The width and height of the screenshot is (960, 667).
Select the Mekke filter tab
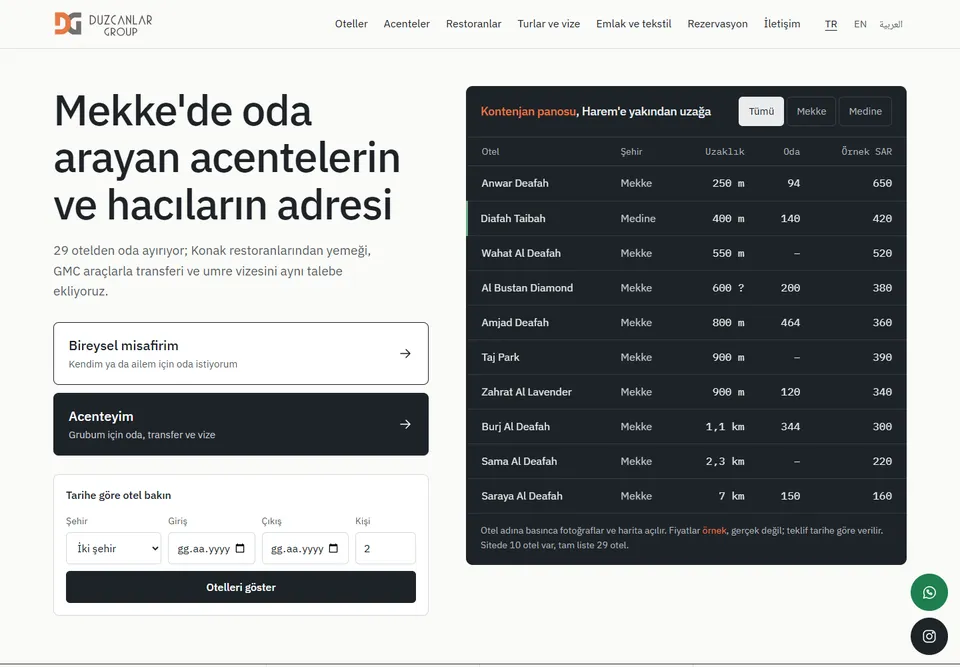tap(811, 111)
